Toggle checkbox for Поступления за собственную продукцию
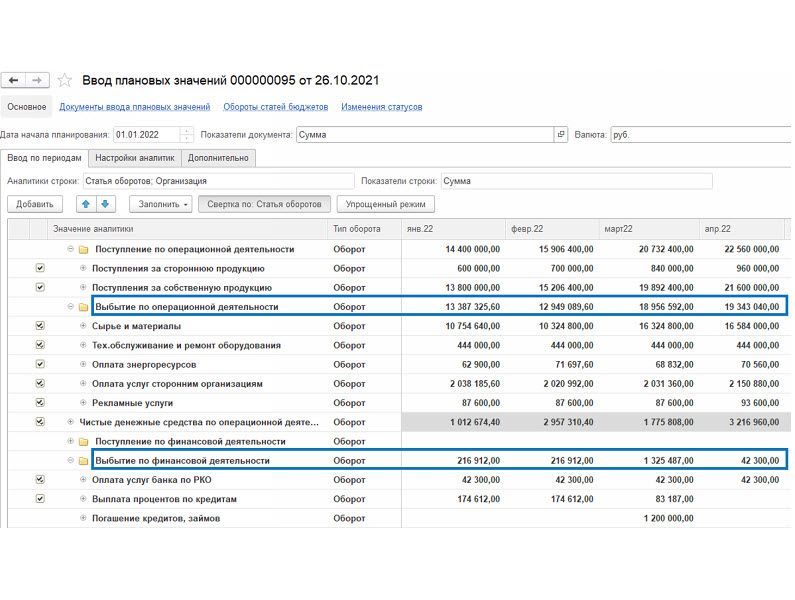This screenshot has height=600, width=795. tap(40, 287)
